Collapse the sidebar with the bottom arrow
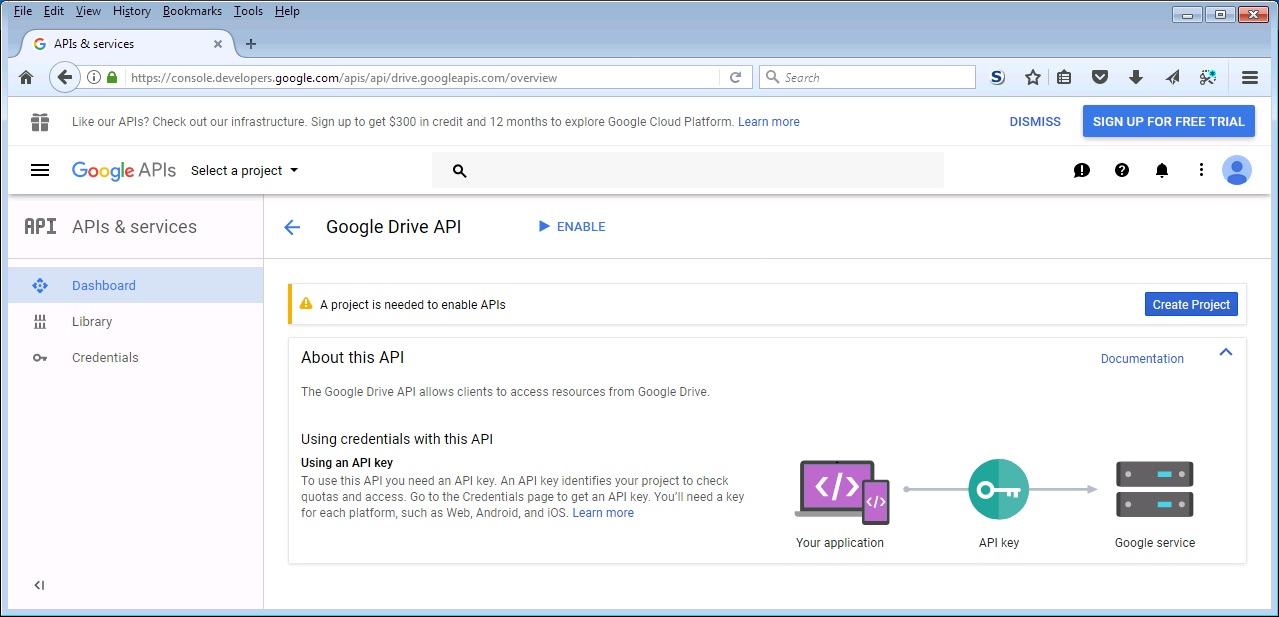This screenshot has width=1279, height=617. pos(39,585)
